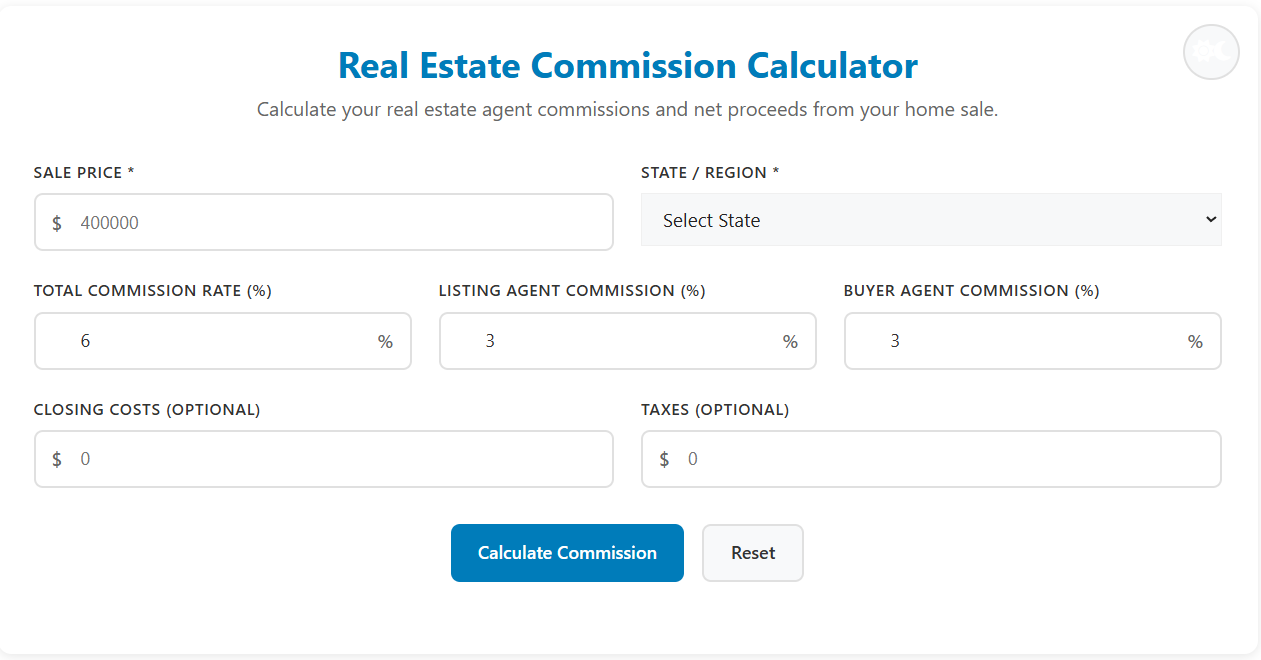The image size is (1261, 660).
Task: Click the Calculate Commission button
Action: point(567,552)
